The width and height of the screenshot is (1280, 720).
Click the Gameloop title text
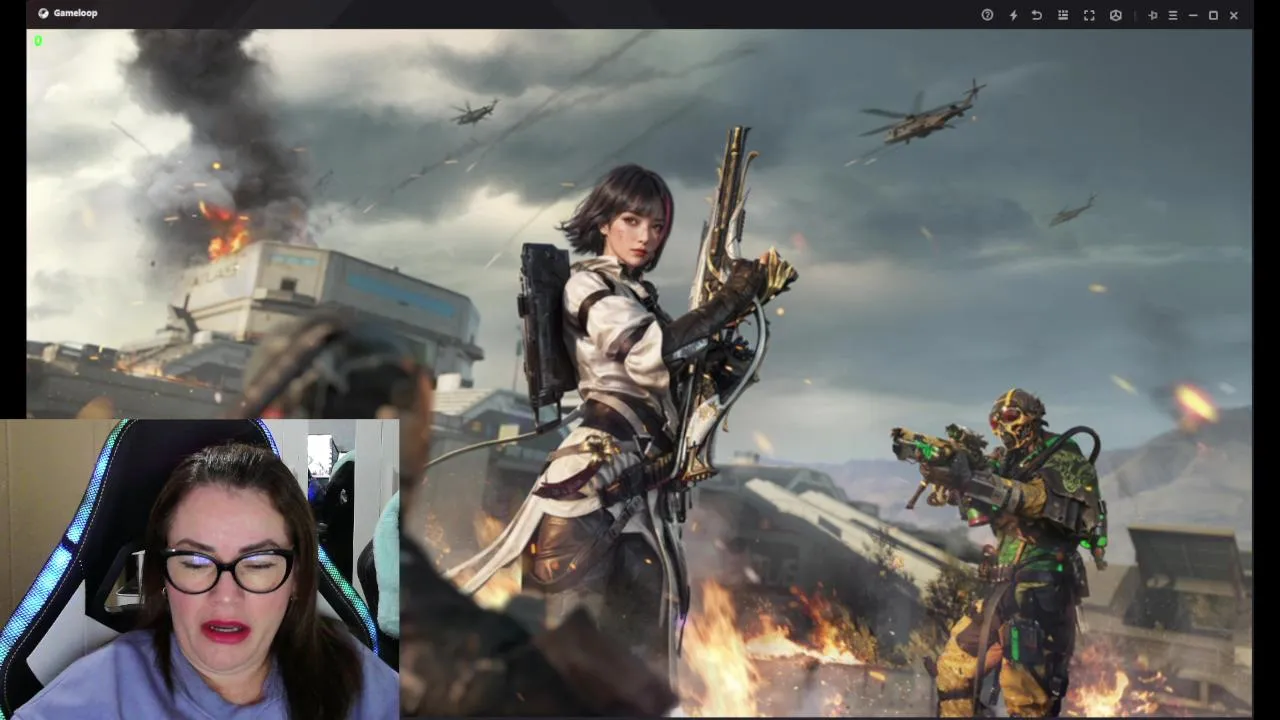76,13
